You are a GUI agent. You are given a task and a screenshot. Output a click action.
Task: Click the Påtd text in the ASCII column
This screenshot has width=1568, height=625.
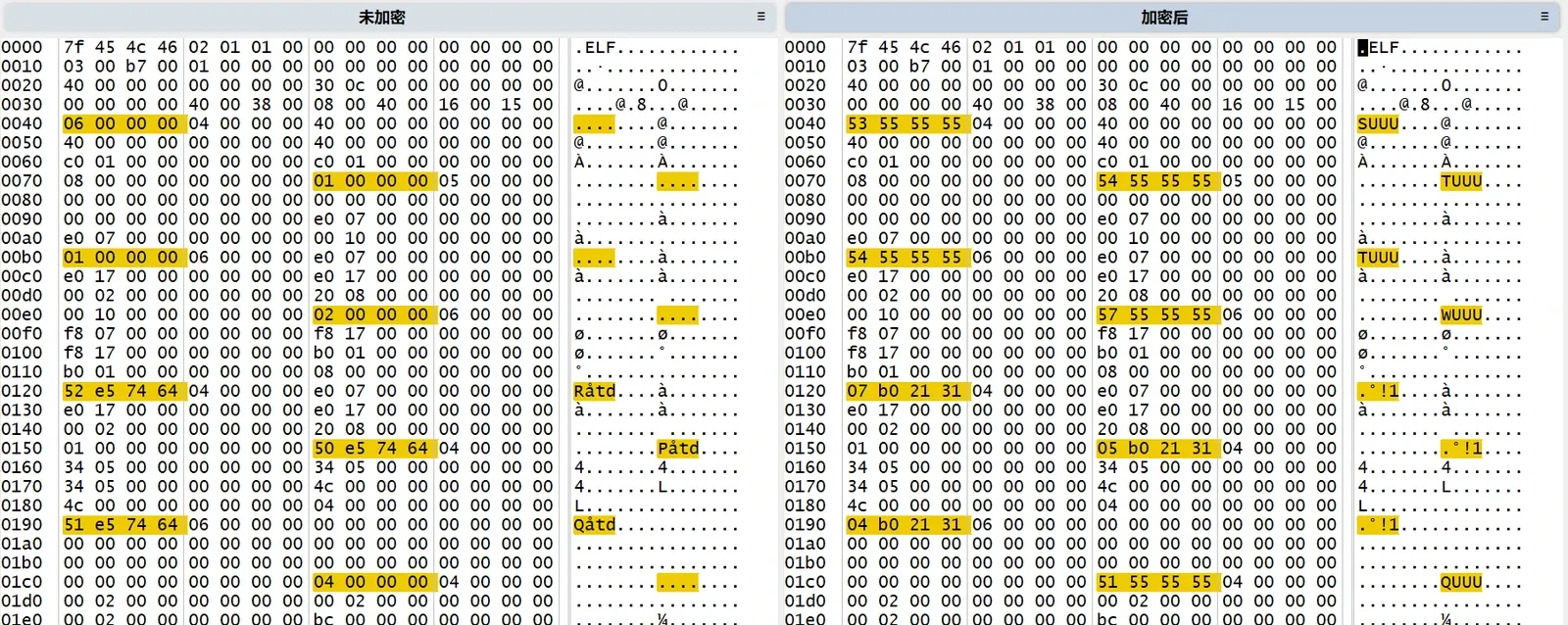pyautogui.click(x=678, y=449)
